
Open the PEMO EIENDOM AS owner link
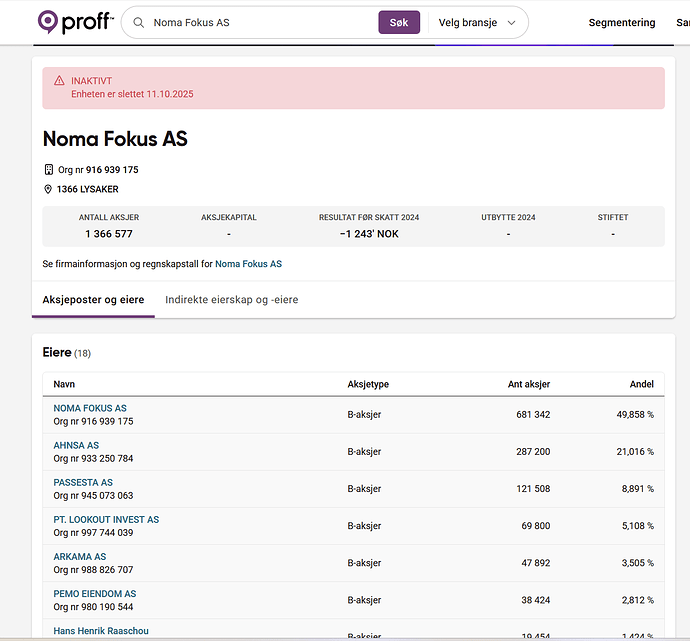95,593
